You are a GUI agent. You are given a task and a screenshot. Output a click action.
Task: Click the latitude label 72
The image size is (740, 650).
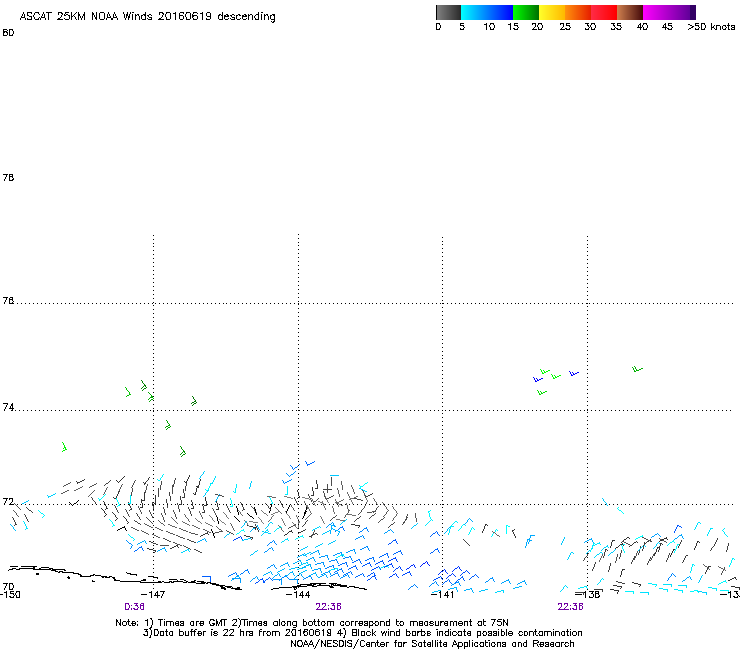tap(8, 501)
